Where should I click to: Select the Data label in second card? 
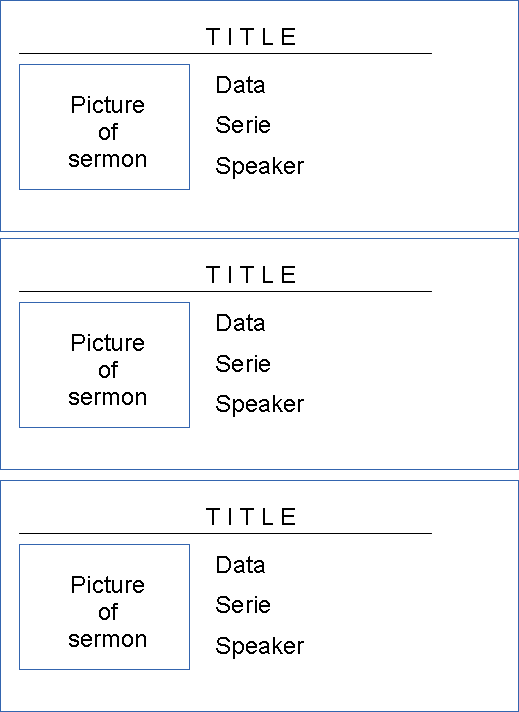240,323
